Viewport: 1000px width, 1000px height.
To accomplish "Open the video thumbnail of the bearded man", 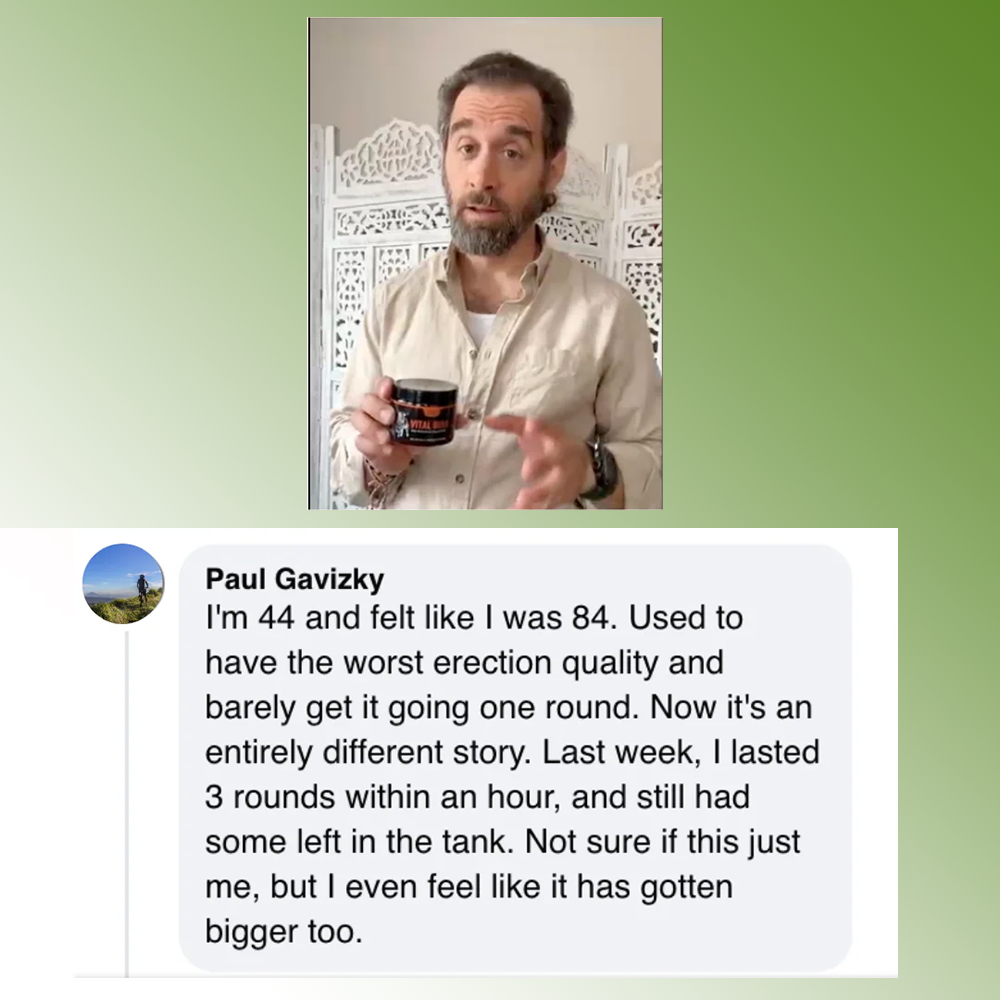I will 485,263.
